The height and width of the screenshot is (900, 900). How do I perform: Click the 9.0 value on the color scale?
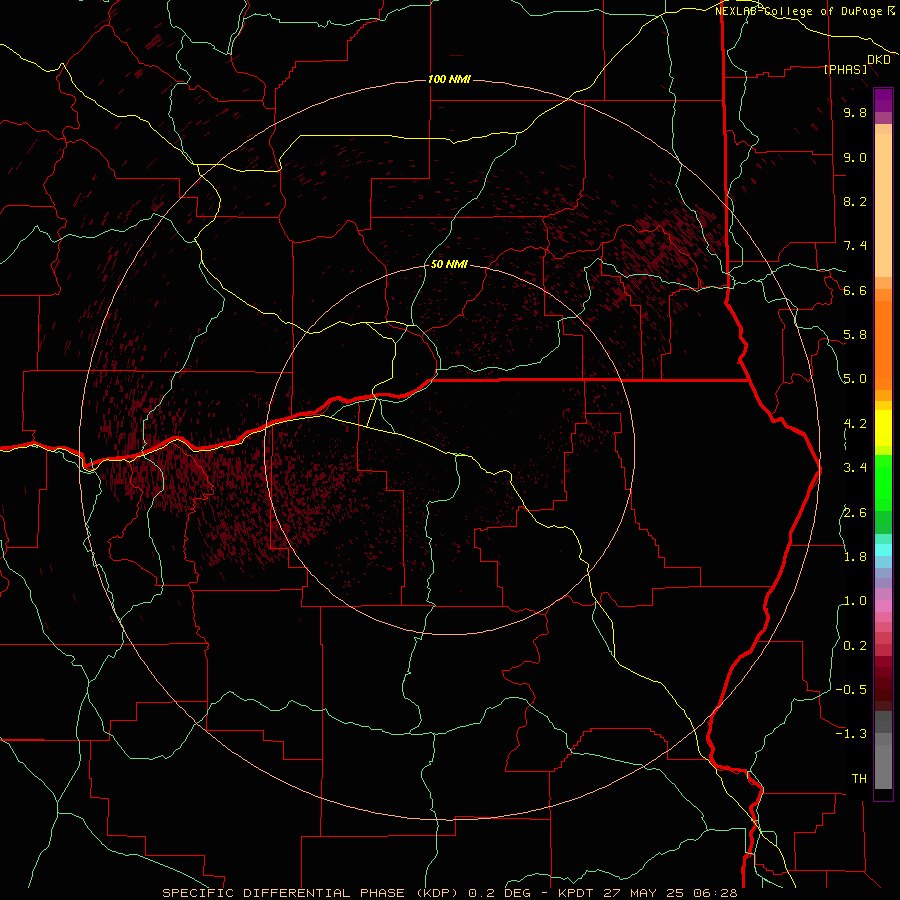(x=855, y=157)
